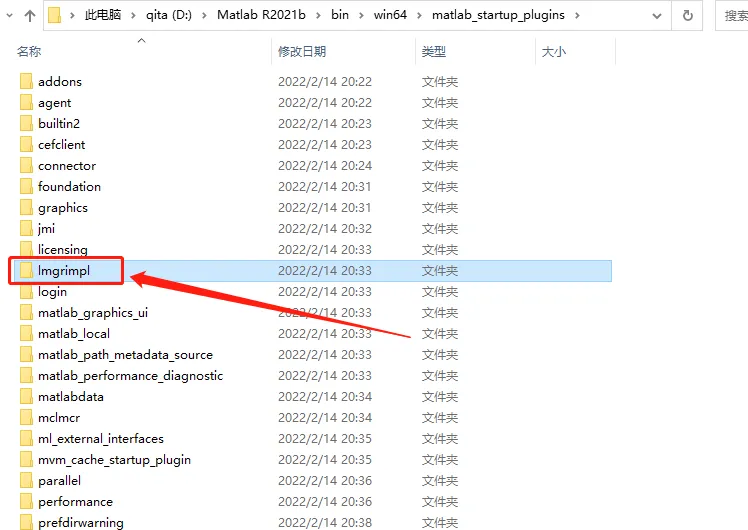Select the cefclient folder name

click(62, 145)
